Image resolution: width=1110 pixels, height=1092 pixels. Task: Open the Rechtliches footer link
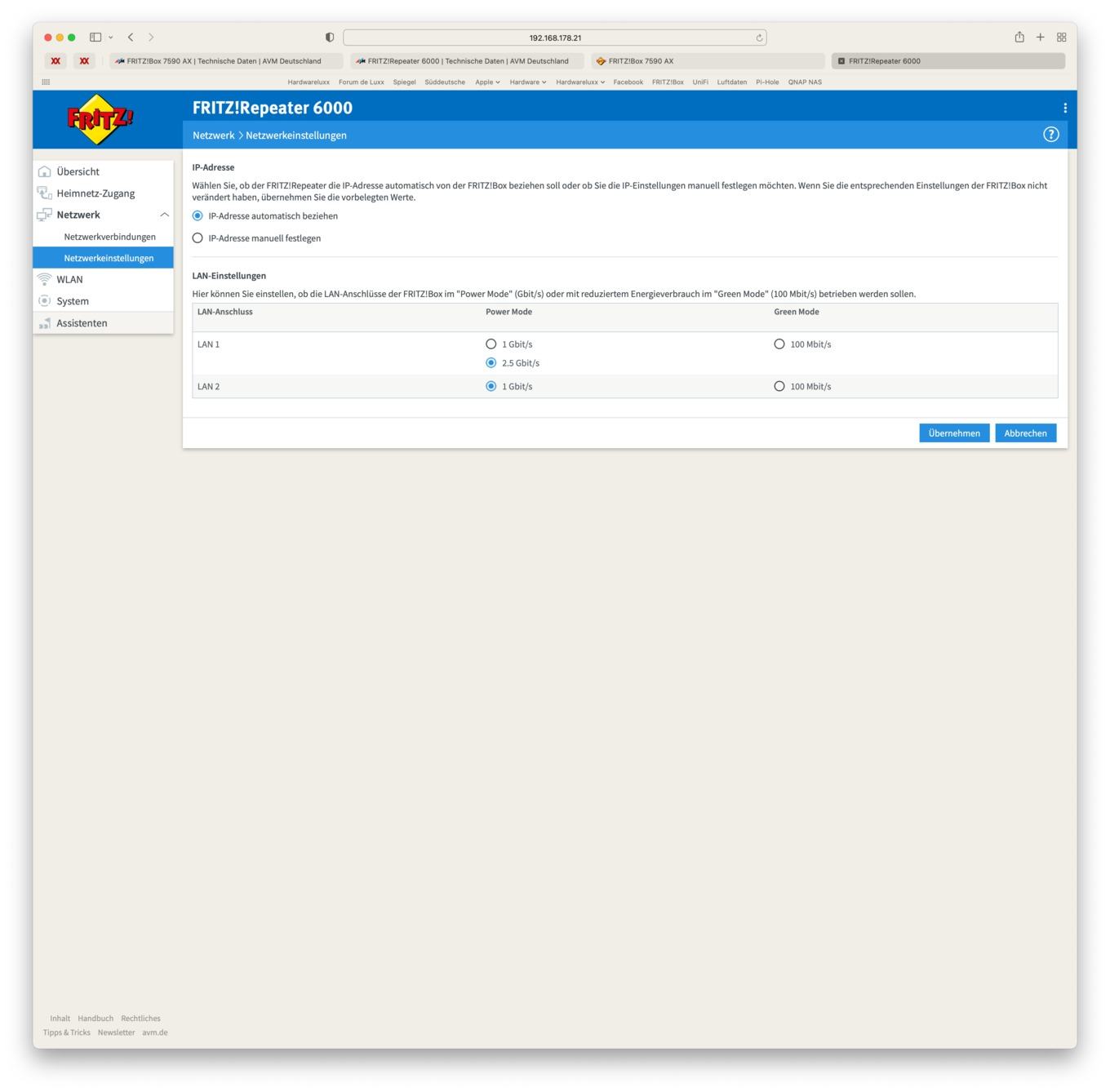pyautogui.click(x=140, y=1019)
